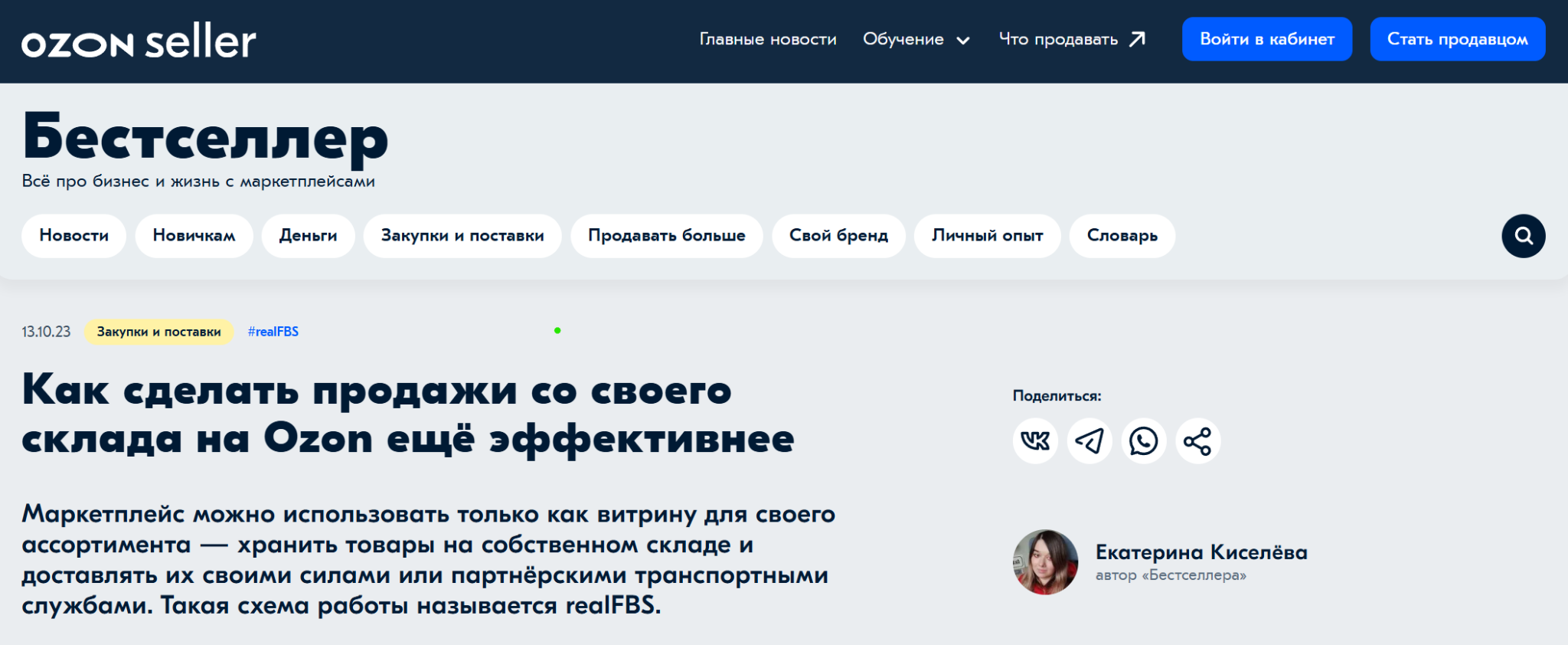Click the tagline Всё про бизнес и жизнь с маркетплейсами
The width and height of the screenshot is (1568, 645).
click(198, 182)
